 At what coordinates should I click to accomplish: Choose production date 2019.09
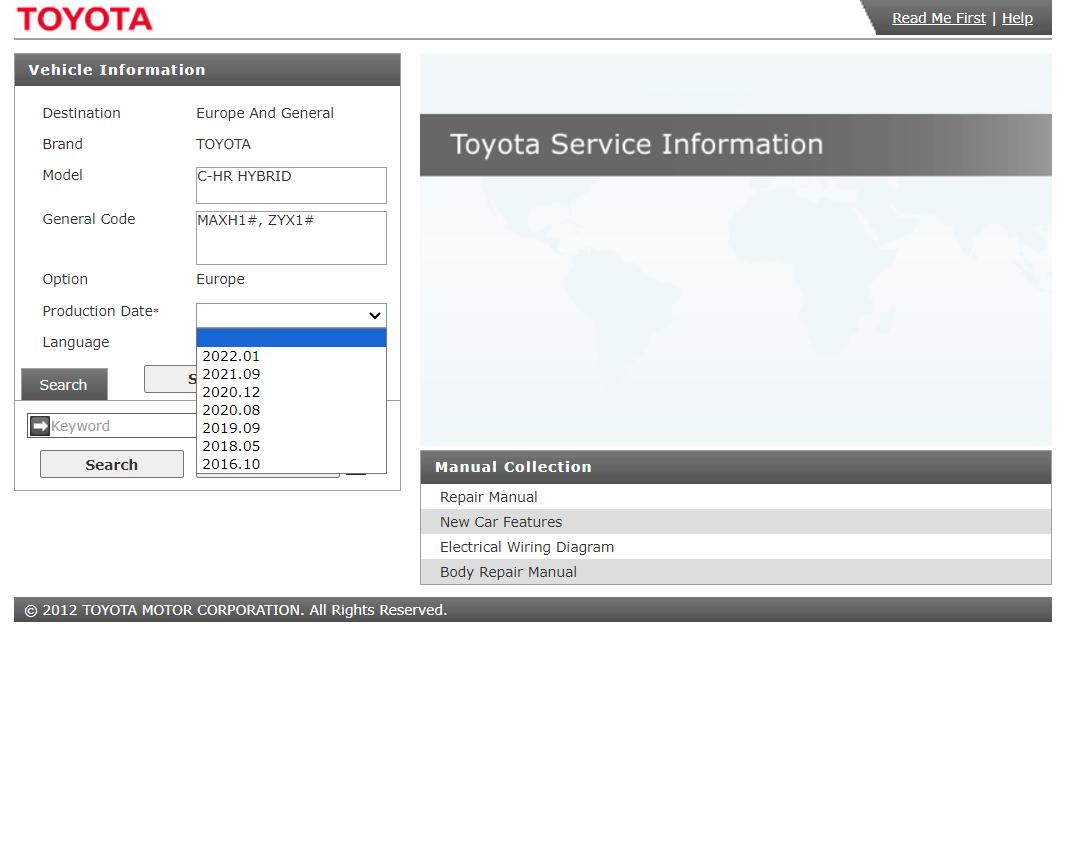[291, 428]
